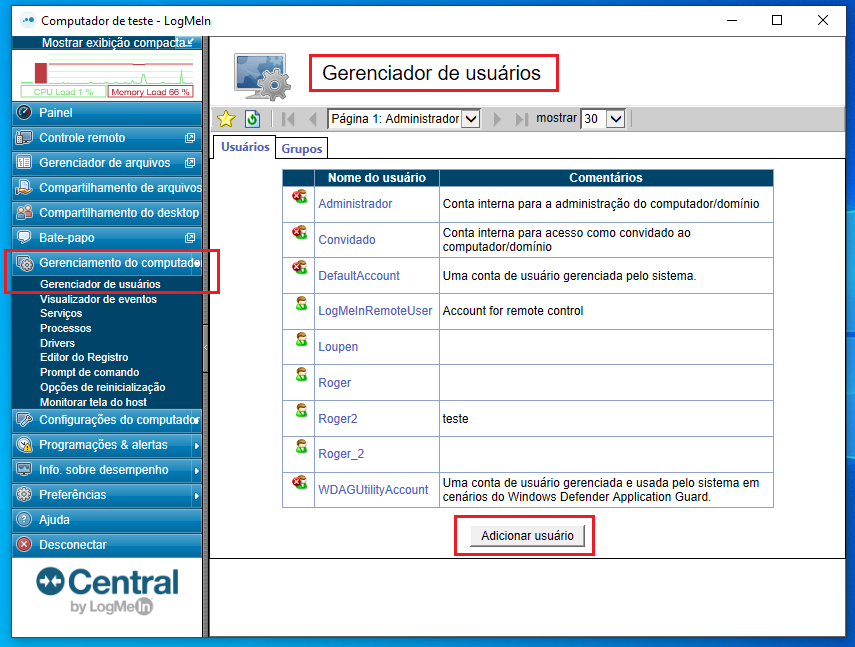
Task: Click the Adicionar usuário button
Action: pyautogui.click(x=527, y=536)
